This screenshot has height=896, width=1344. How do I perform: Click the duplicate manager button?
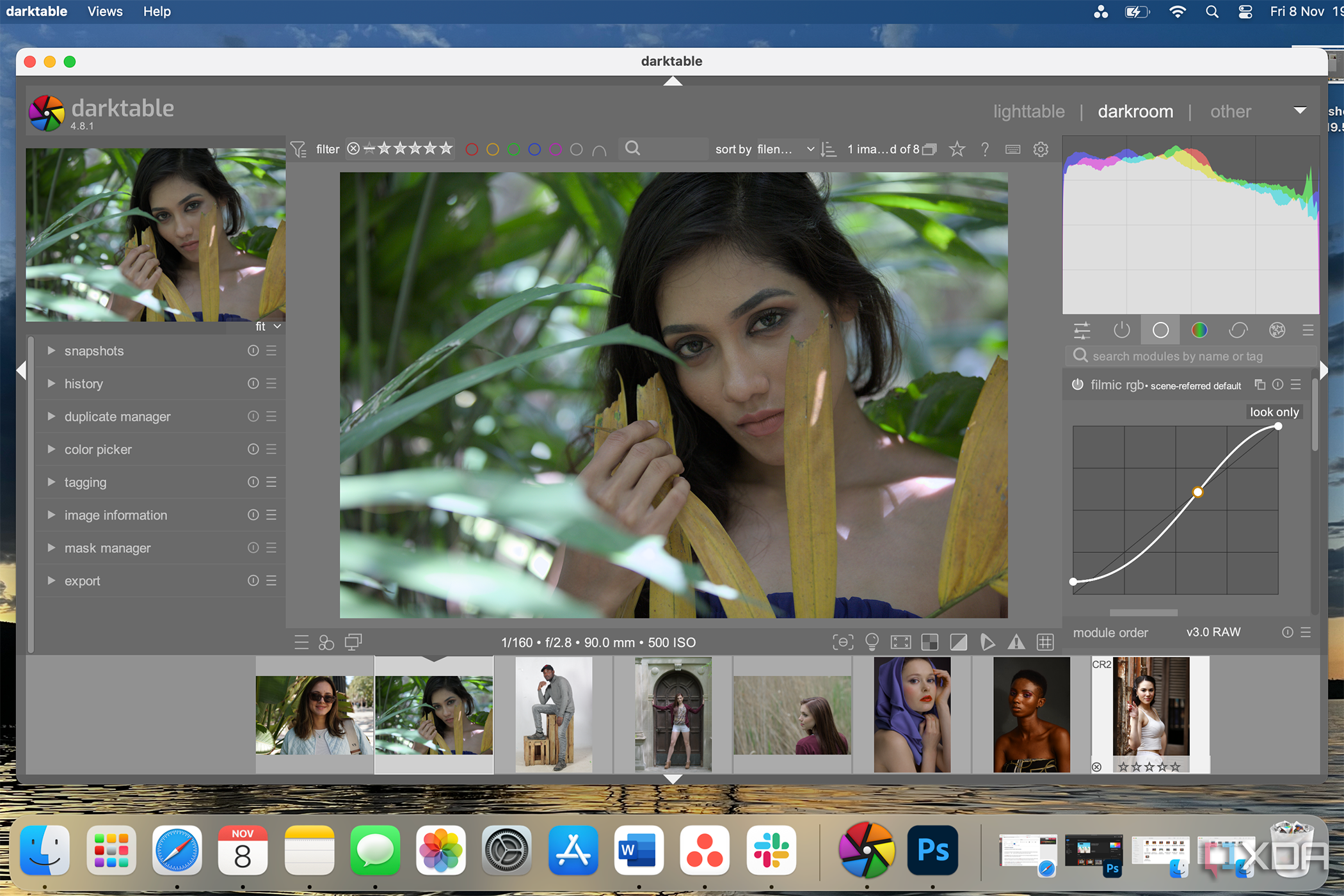point(117,417)
